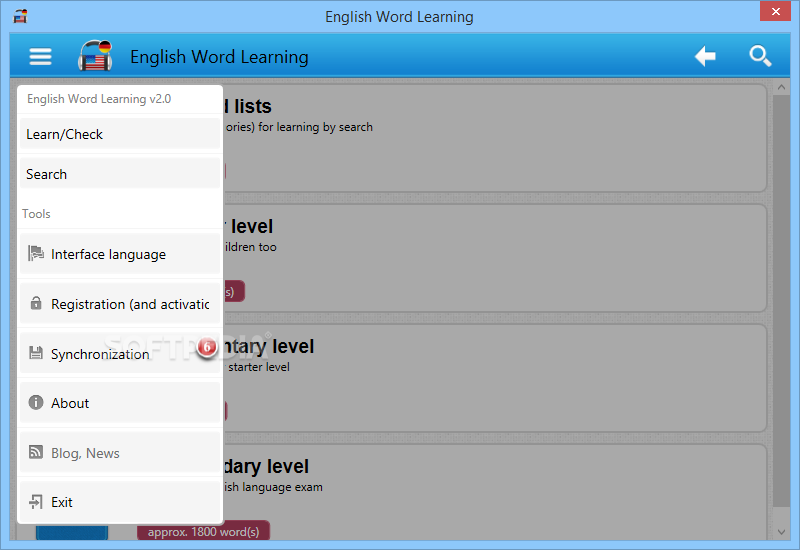
Task: Click the RSS icon beside Blog, News
Action: [x=36, y=452]
